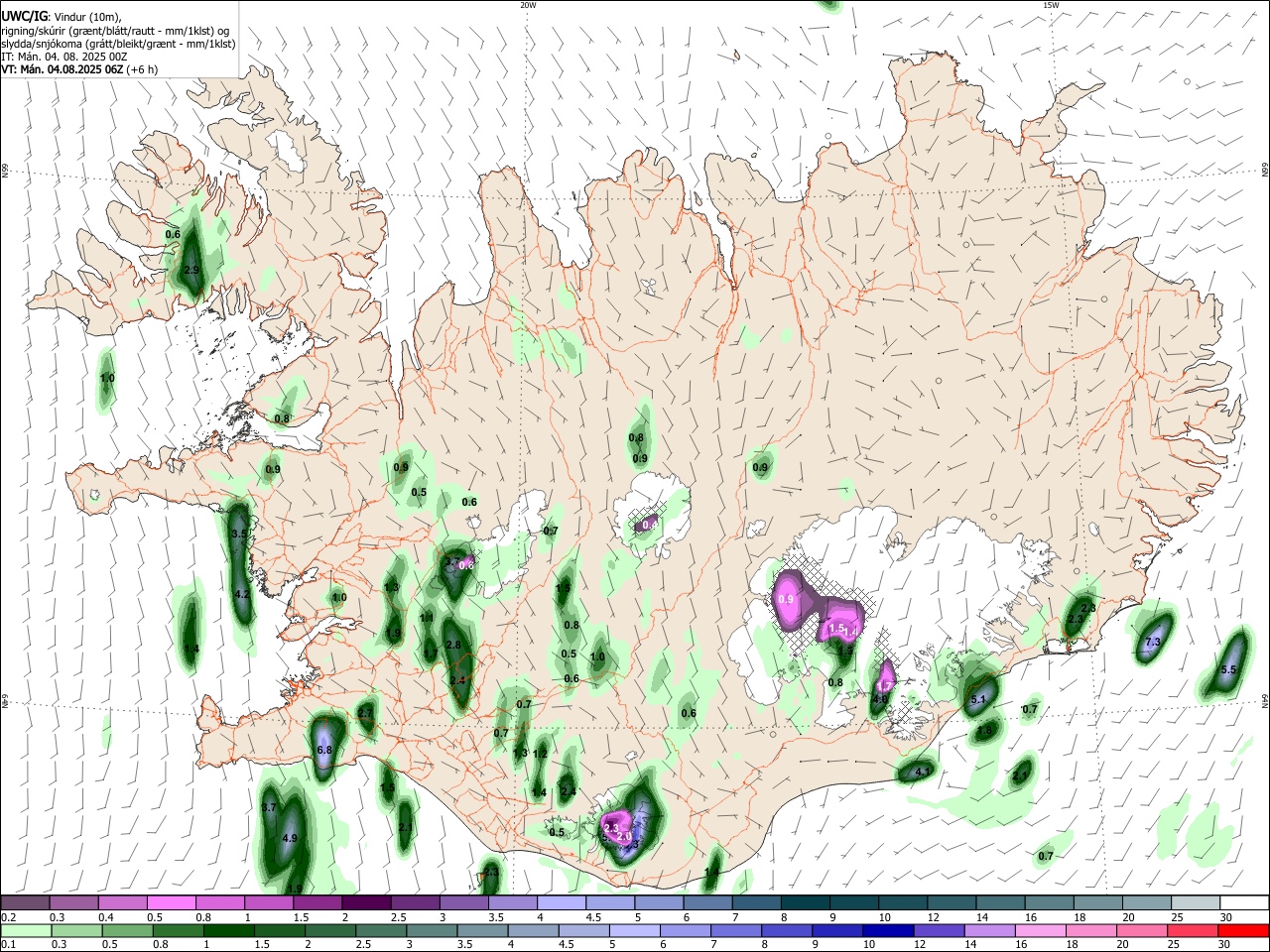1270x952 pixels.
Task: Click the '1.7' snowfall value in pink area
Action: [x=885, y=686]
